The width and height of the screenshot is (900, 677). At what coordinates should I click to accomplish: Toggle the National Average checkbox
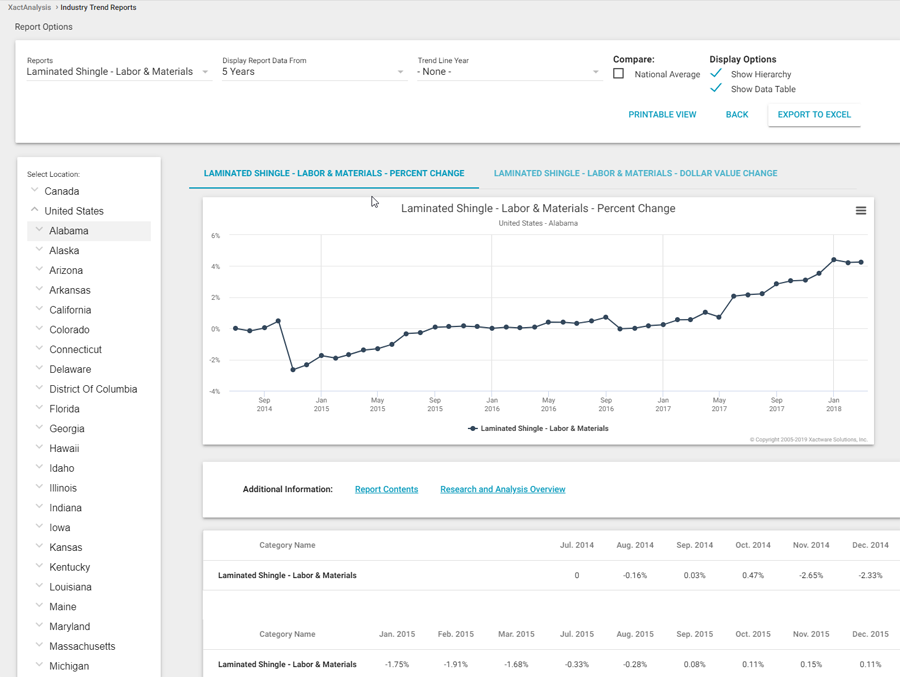tap(618, 74)
